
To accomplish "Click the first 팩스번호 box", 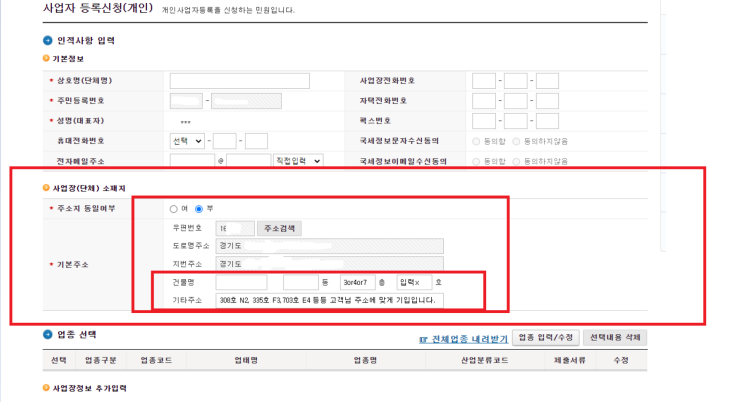I will tap(484, 121).
